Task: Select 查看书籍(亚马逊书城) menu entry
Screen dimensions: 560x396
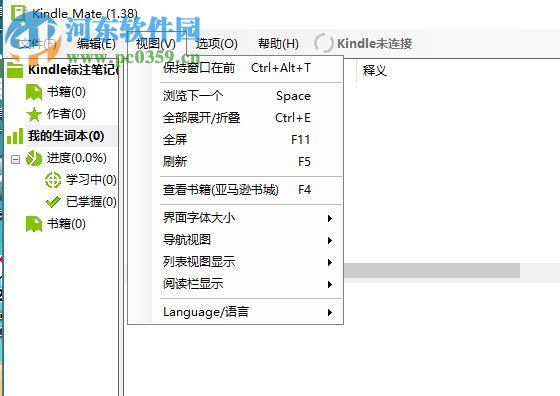Action: [236, 190]
